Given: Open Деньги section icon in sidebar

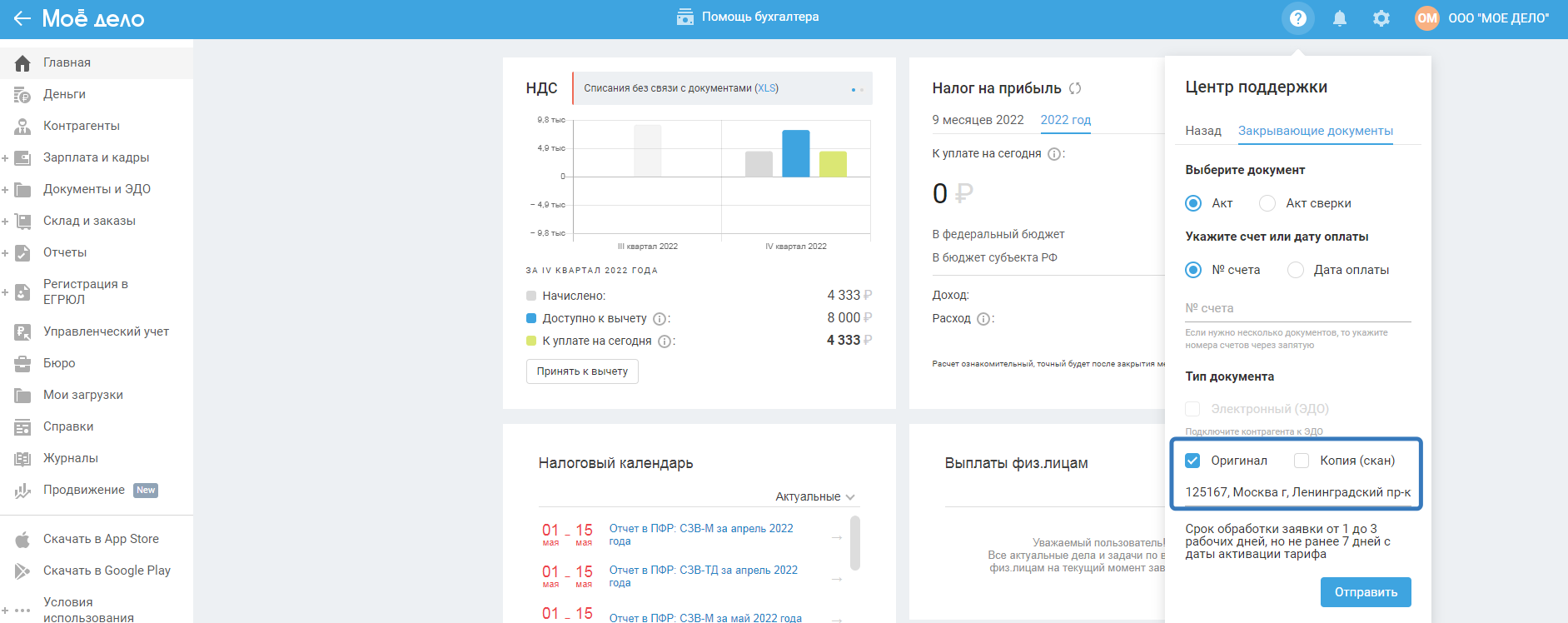Looking at the screenshot, I should tap(22, 94).
